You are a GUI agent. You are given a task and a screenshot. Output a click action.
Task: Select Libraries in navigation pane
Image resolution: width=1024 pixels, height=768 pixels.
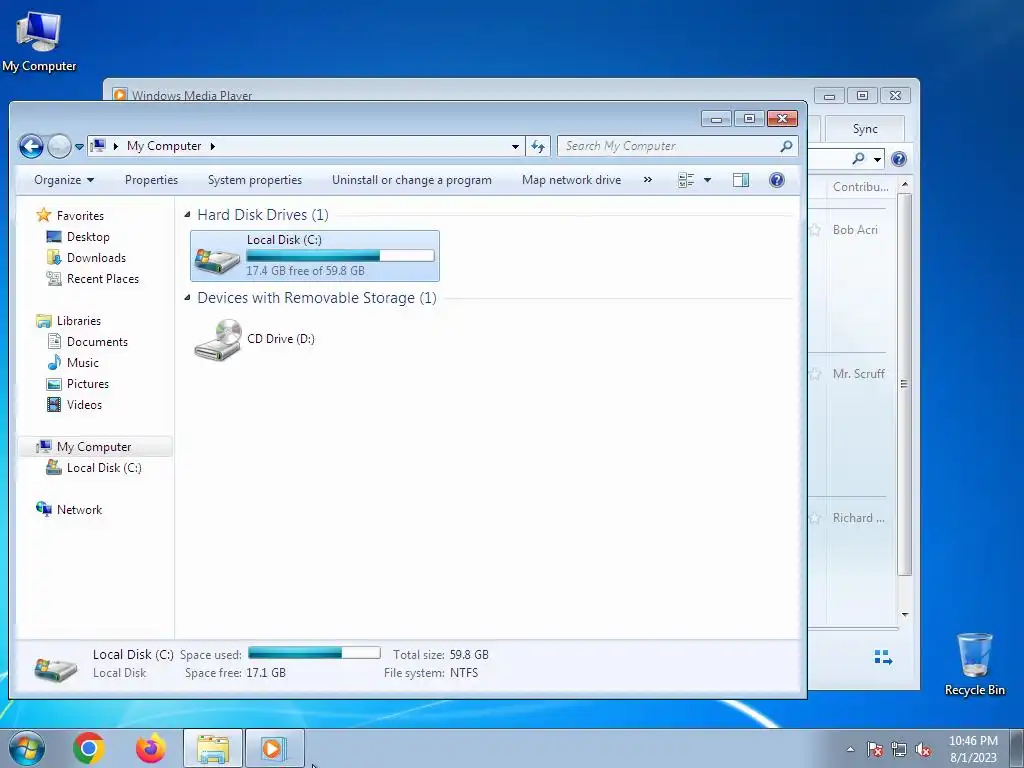click(x=78, y=321)
